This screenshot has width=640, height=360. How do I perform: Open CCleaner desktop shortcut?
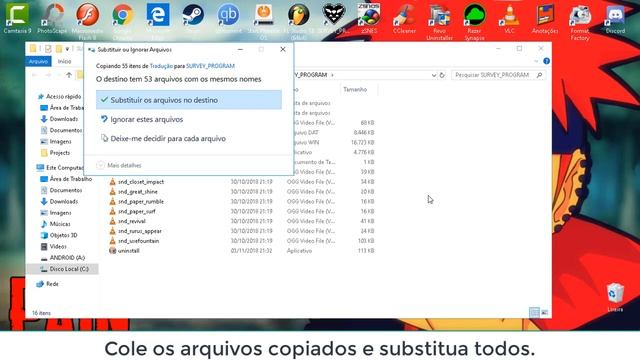404,18
